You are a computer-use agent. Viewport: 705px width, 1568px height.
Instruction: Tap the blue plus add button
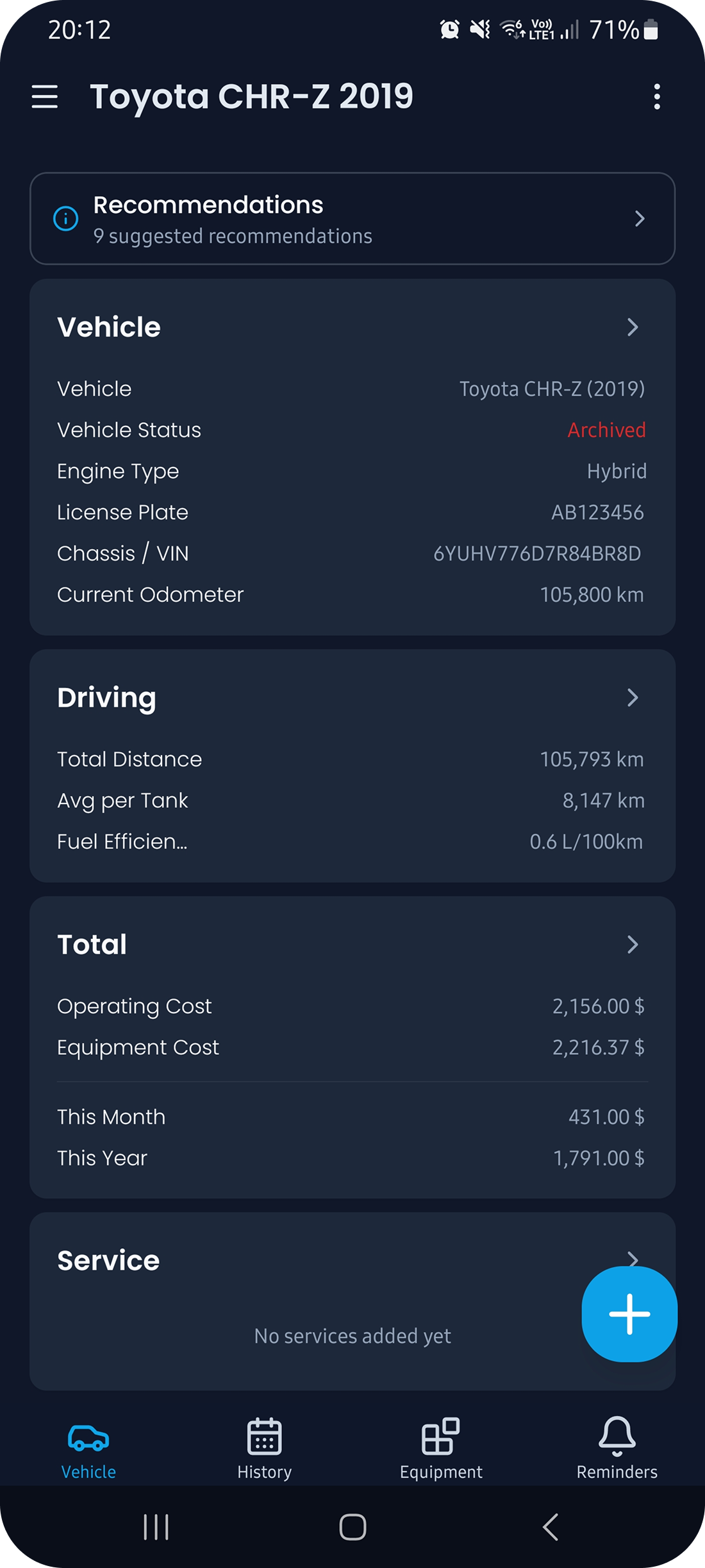[x=629, y=1314]
